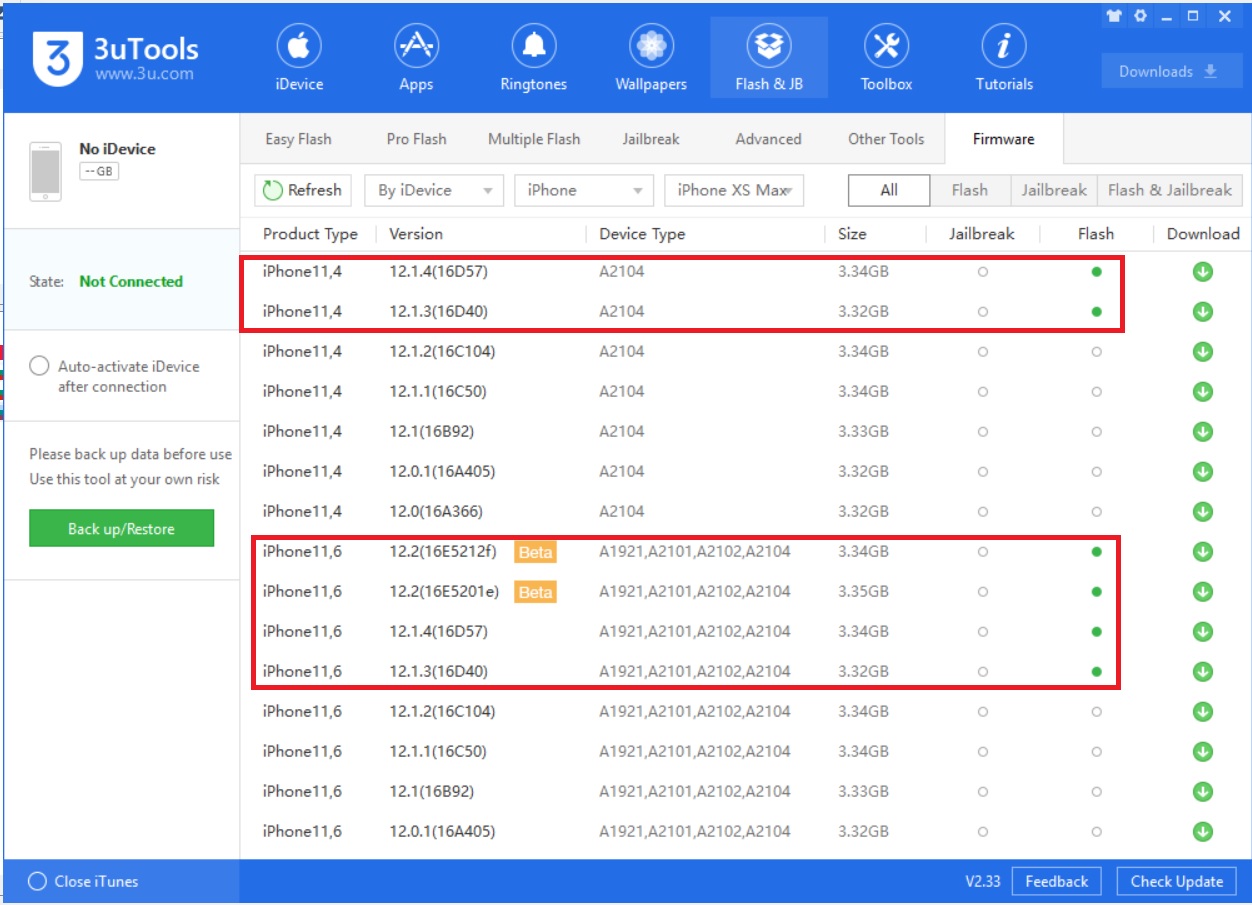Click the No iDevice phone icon
This screenshot has height=905, width=1252.
click(x=45, y=172)
